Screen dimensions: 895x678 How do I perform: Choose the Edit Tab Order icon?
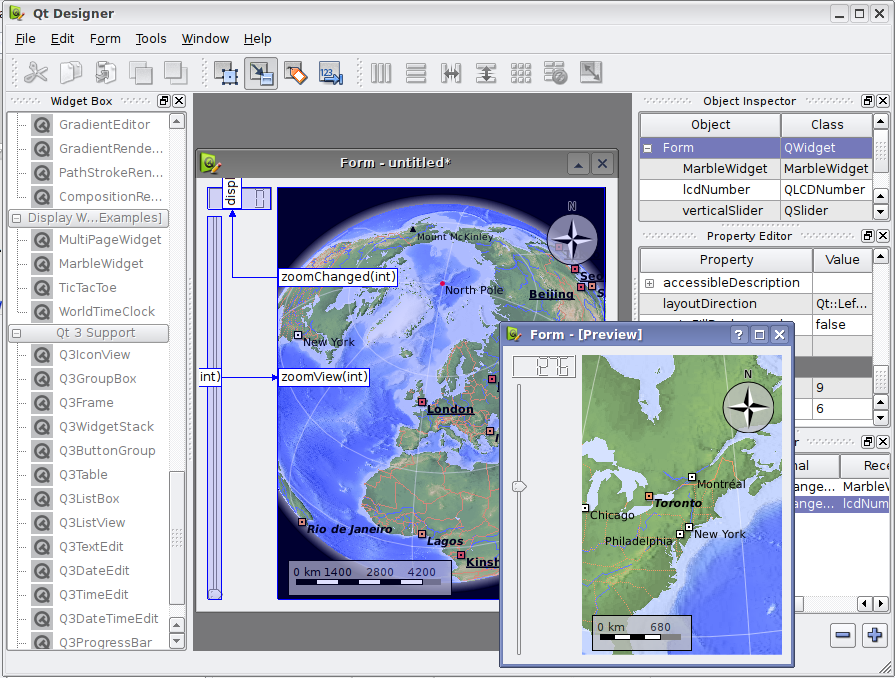tap(330, 72)
